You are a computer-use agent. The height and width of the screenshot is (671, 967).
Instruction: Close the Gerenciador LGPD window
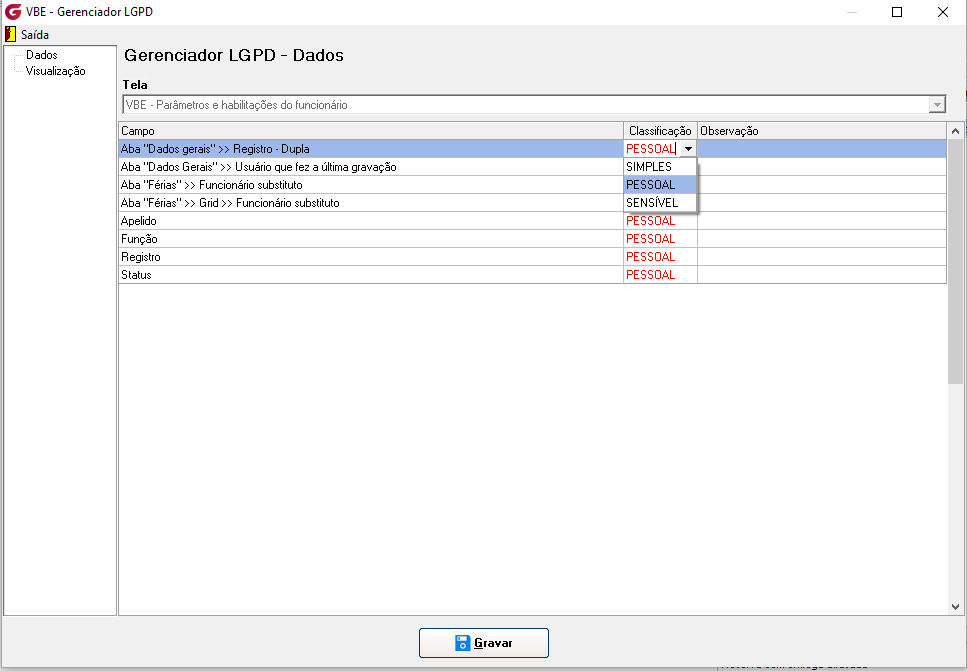point(943,12)
